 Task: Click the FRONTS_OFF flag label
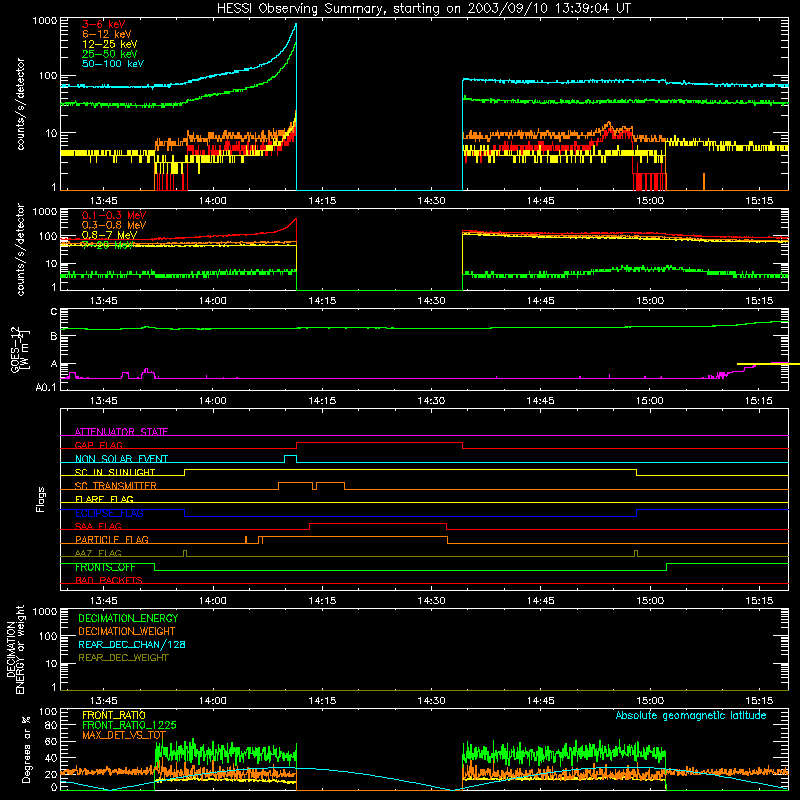pos(106,567)
